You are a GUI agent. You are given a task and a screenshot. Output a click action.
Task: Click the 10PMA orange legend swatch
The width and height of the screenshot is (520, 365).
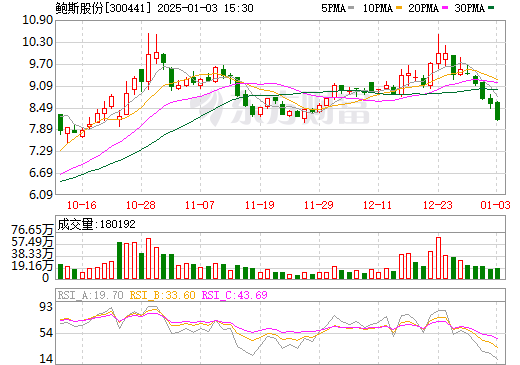(399, 8)
